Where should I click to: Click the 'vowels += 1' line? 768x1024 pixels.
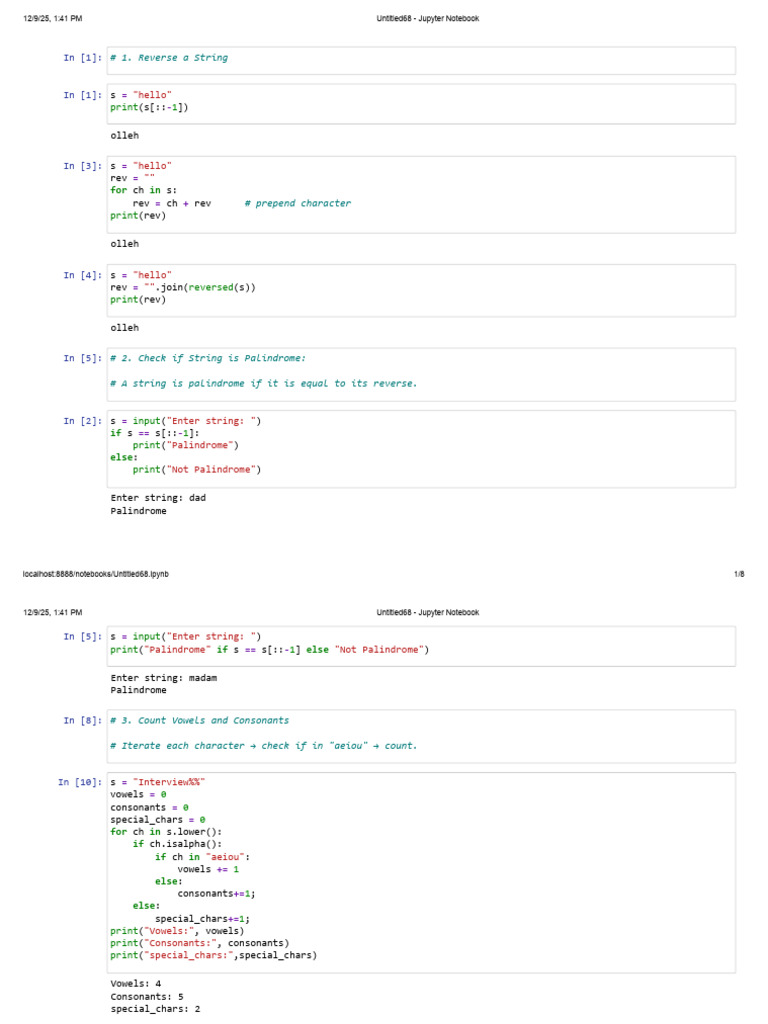(208, 869)
